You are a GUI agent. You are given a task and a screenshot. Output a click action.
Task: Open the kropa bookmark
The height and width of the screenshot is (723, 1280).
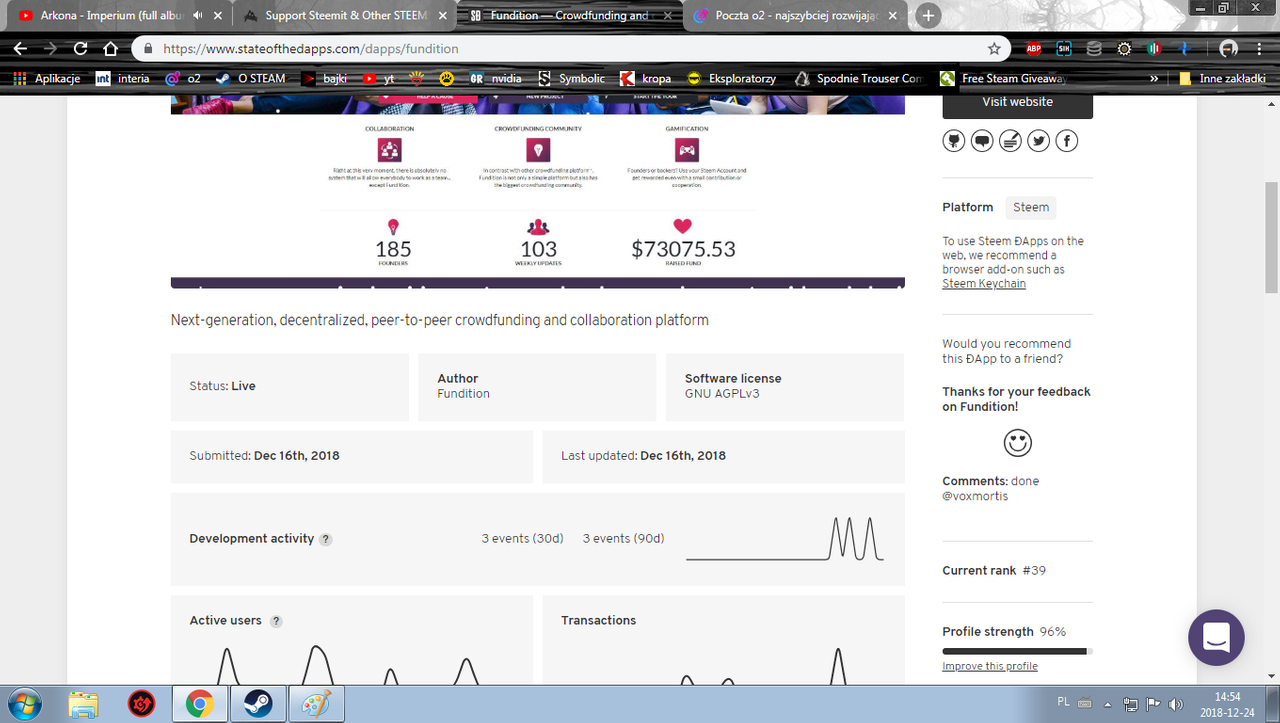tap(644, 78)
